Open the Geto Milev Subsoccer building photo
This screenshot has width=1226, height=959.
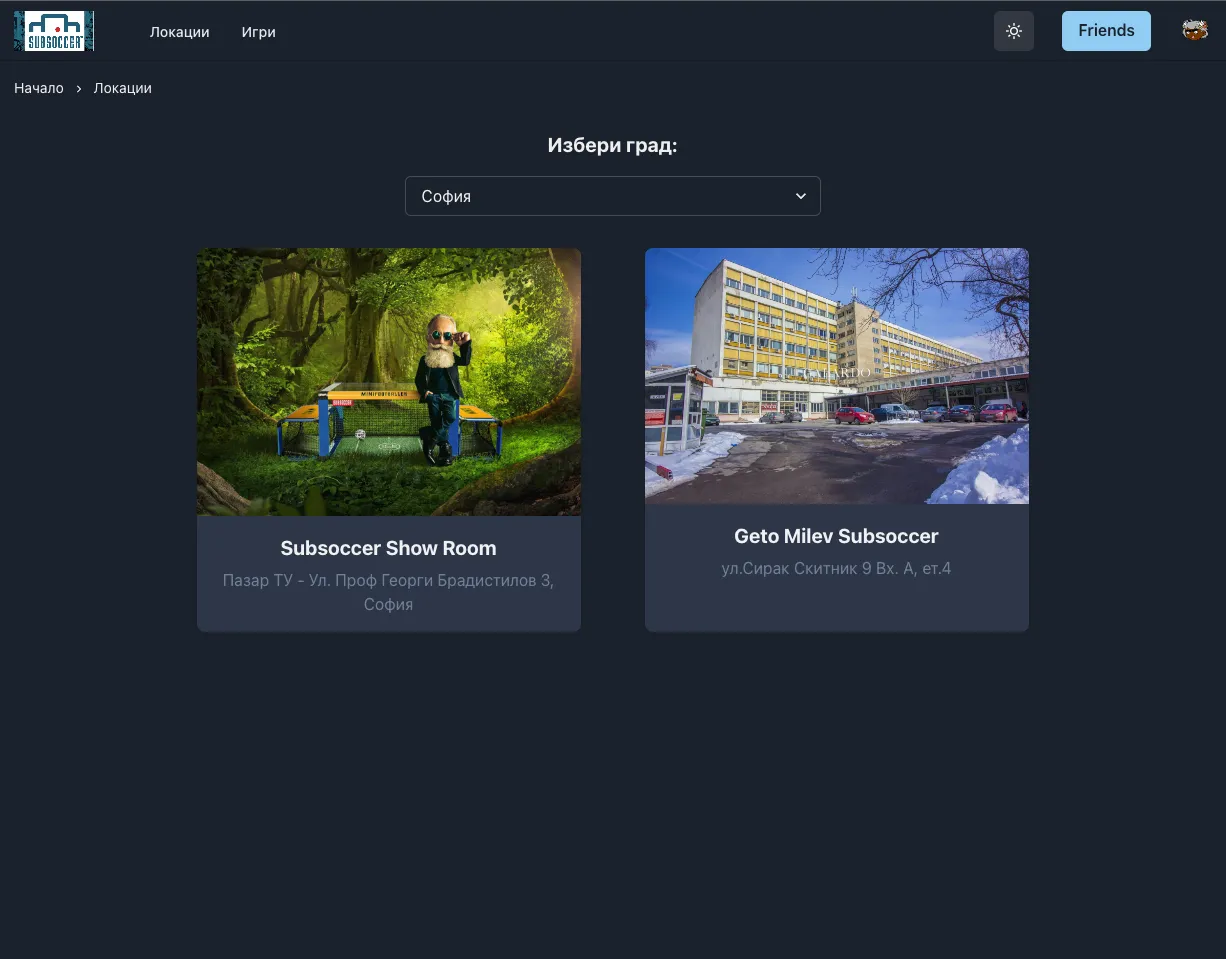pos(837,376)
